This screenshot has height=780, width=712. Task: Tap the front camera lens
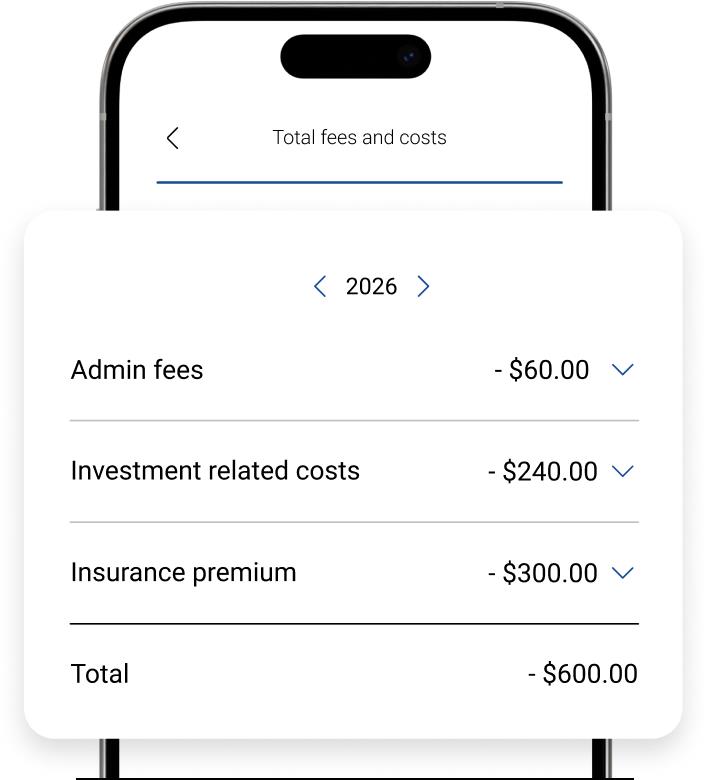pyautogui.click(x=408, y=56)
